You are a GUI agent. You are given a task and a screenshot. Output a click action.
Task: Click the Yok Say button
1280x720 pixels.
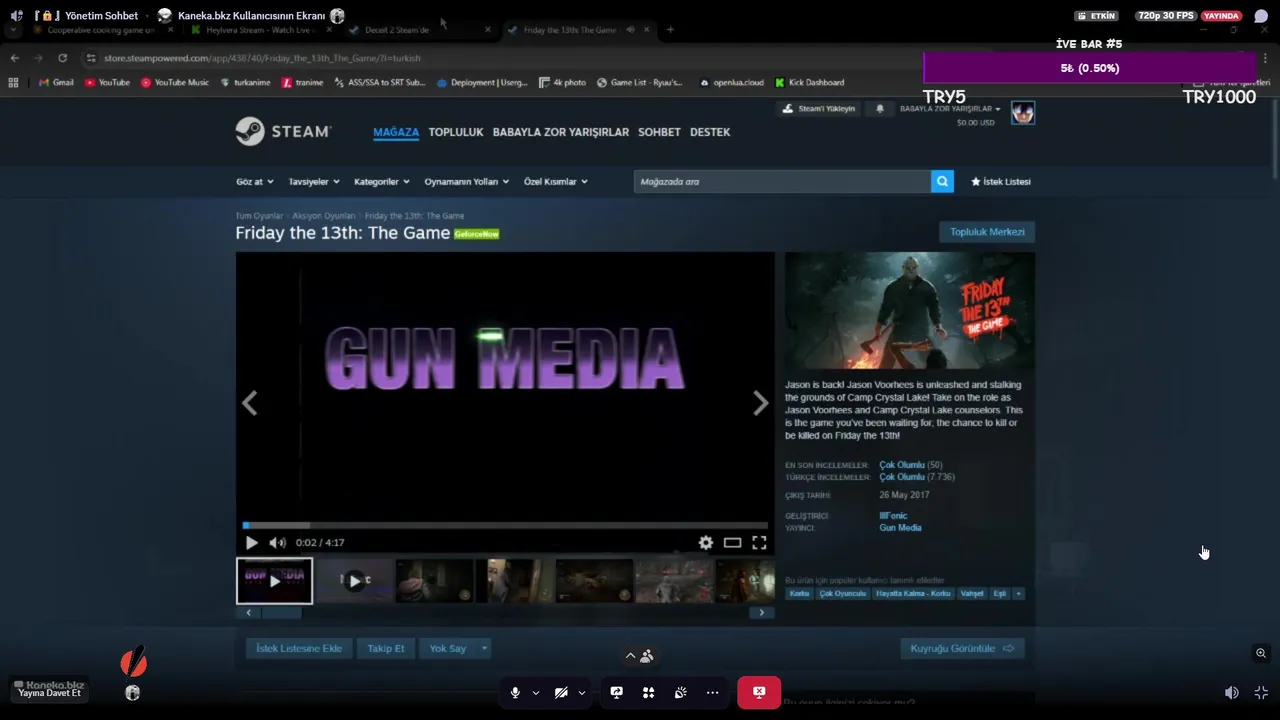click(x=448, y=648)
